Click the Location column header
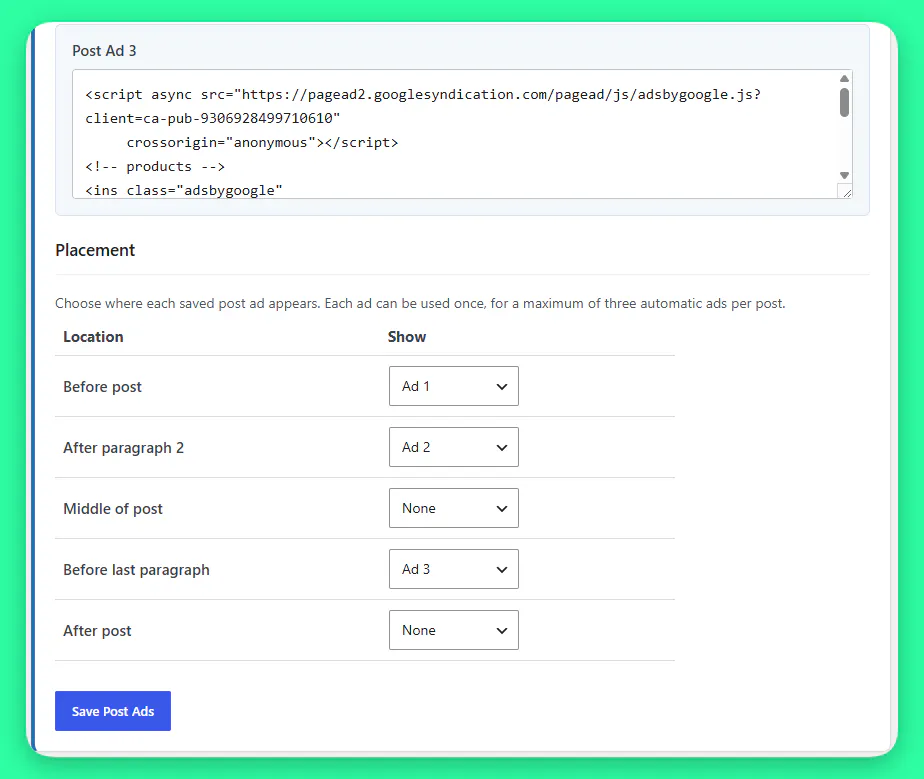Viewport: 924px width, 779px height. [x=93, y=337]
